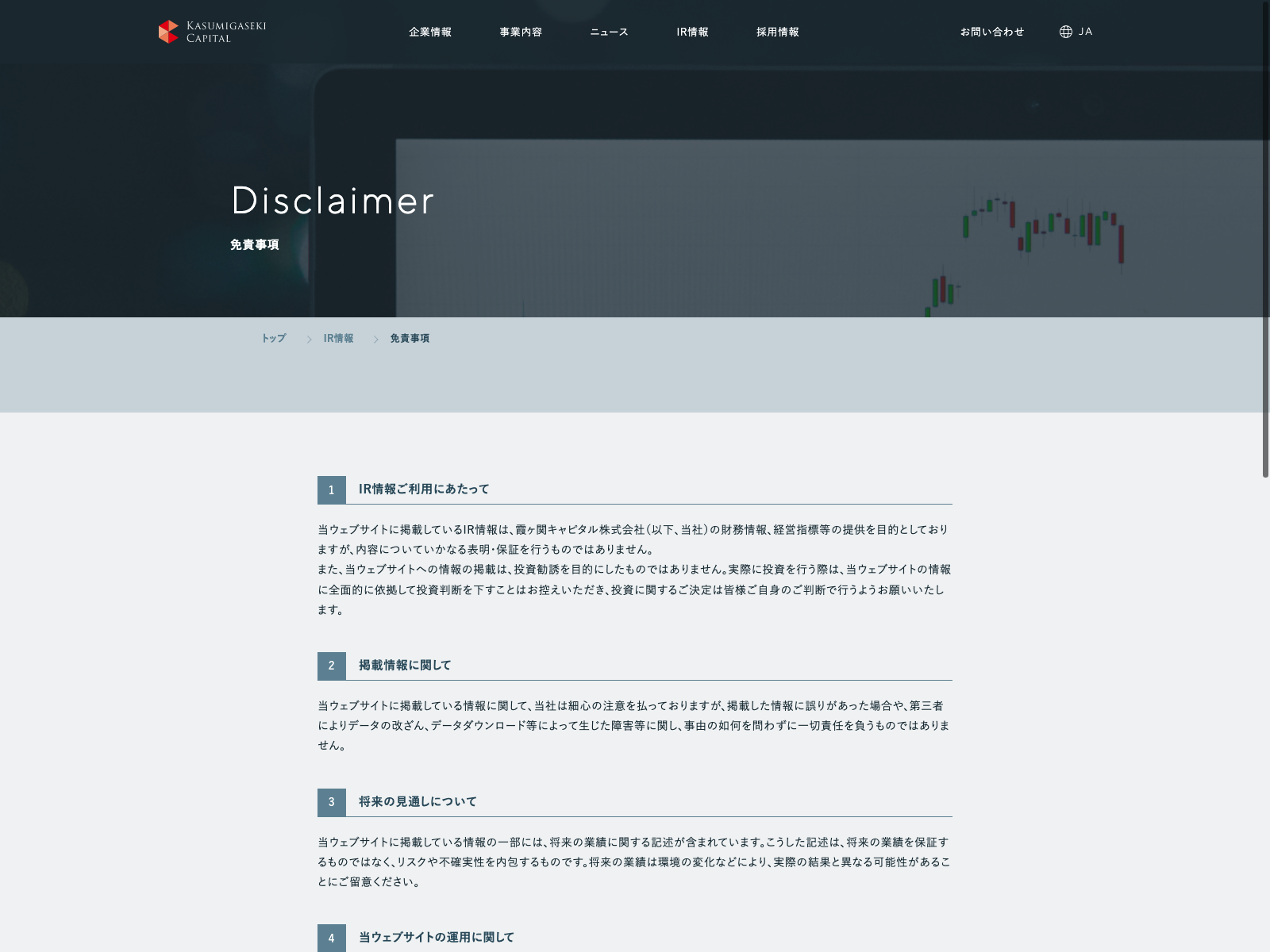The image size is (1270, 952).
Task: Click the vertical page scrollbar thumb
Action: [1265, 238]
